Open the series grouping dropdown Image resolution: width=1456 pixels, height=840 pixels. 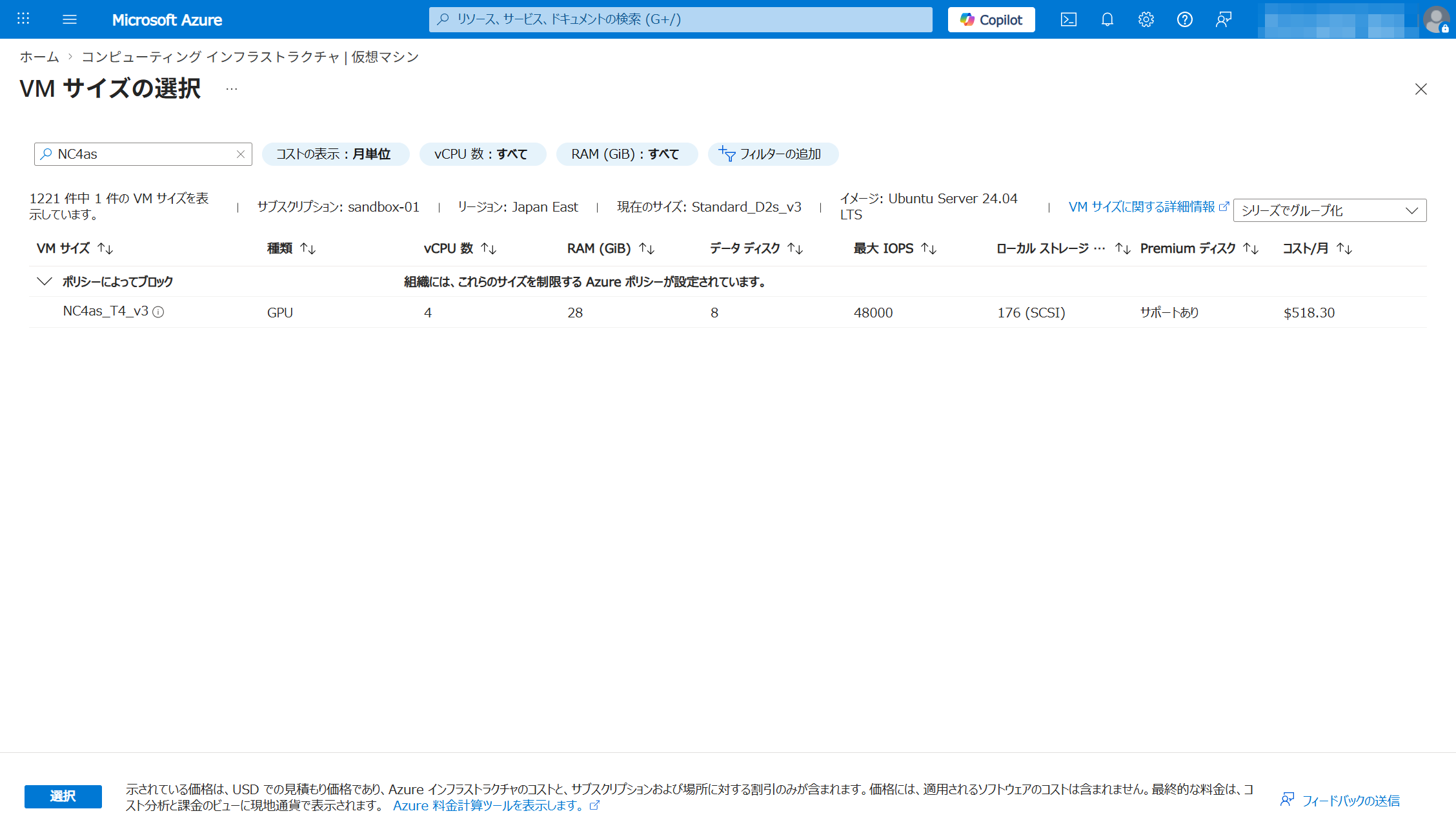pos(1329,210)
